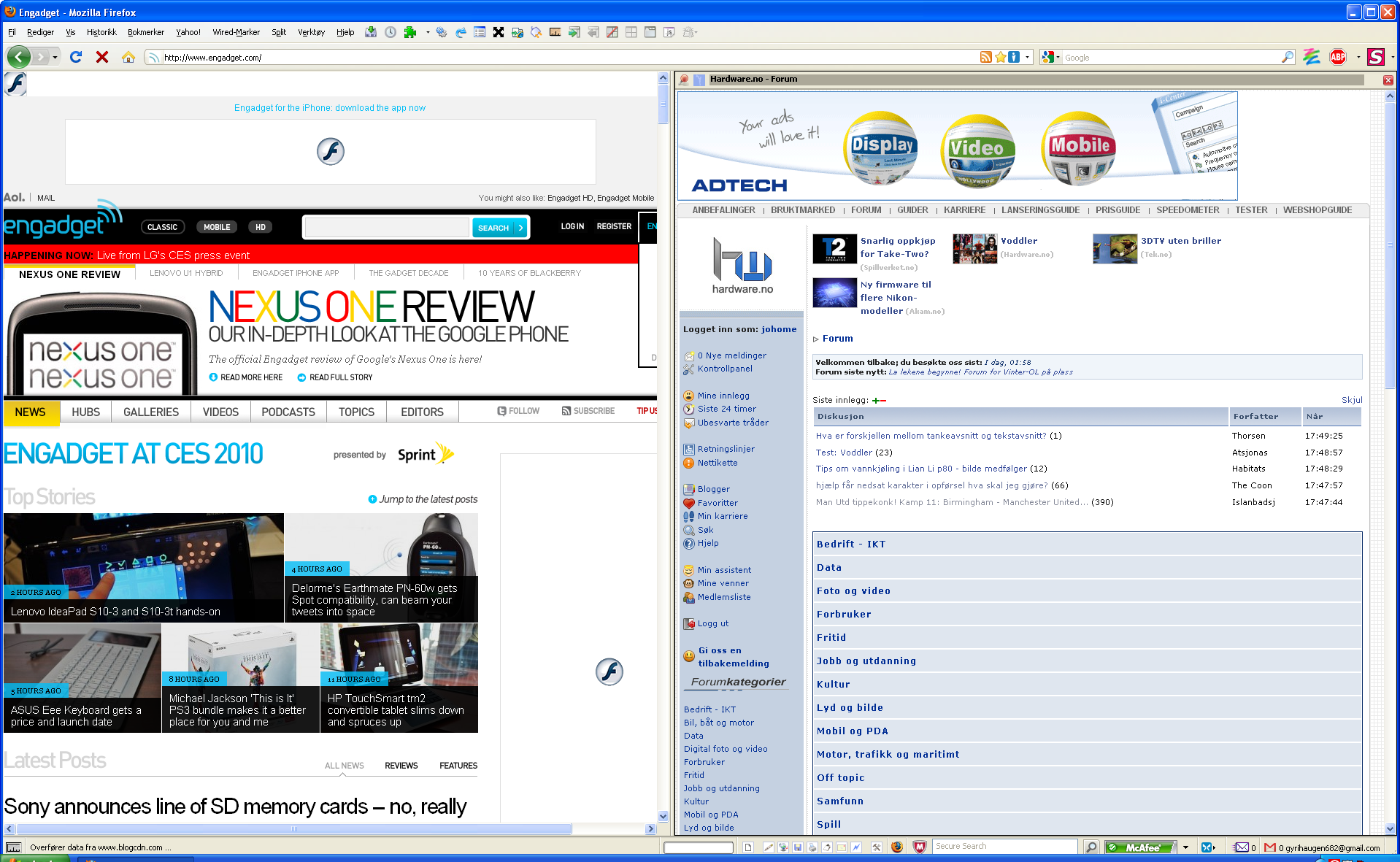1400x862 pixels.
Task: Open the Downloads toolbar icon
Action: tap(371, 32)
